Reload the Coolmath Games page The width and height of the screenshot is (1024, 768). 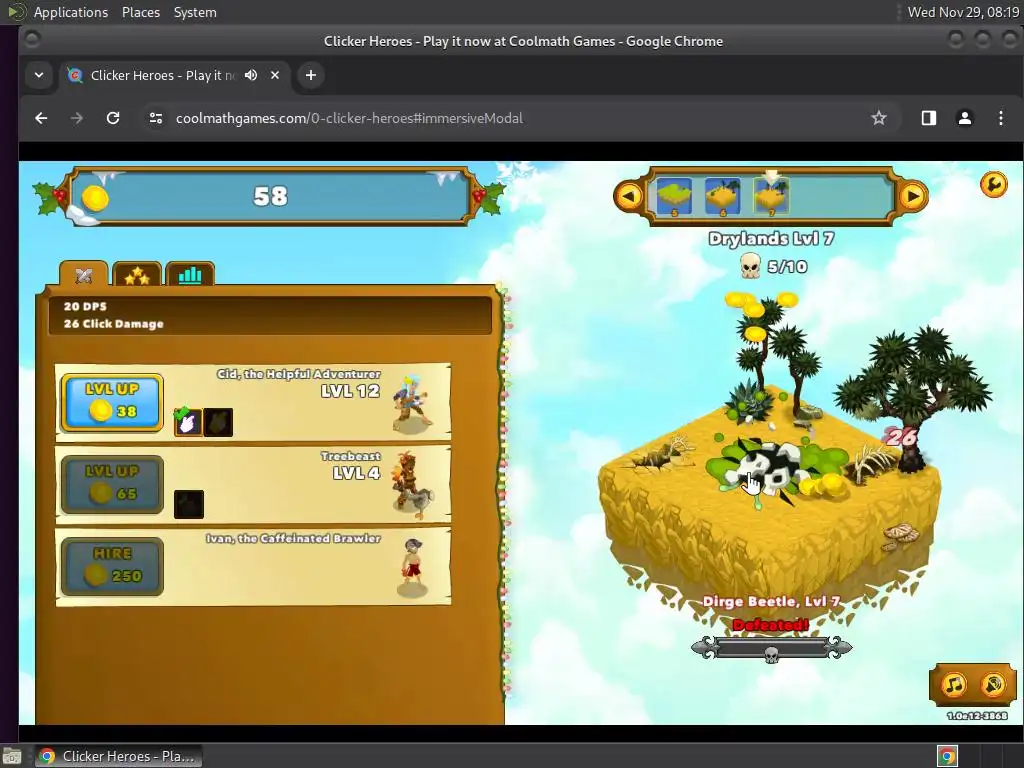(x=113, y=118)
